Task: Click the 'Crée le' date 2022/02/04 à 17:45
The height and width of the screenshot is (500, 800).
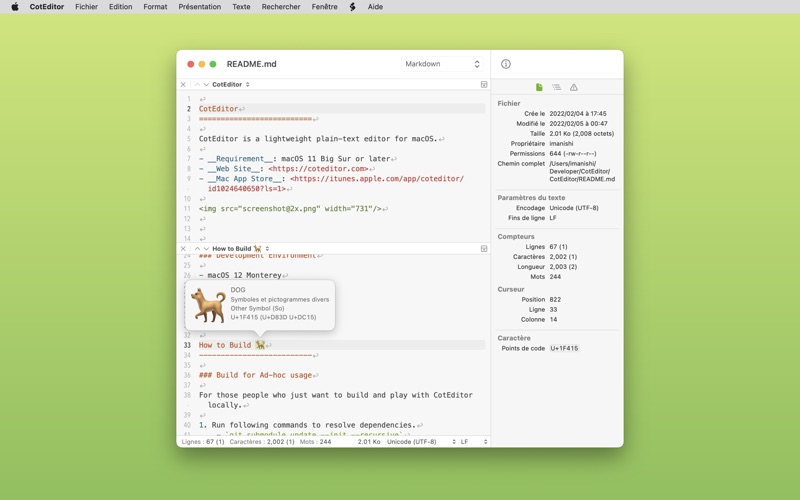Action: (578, 114)
